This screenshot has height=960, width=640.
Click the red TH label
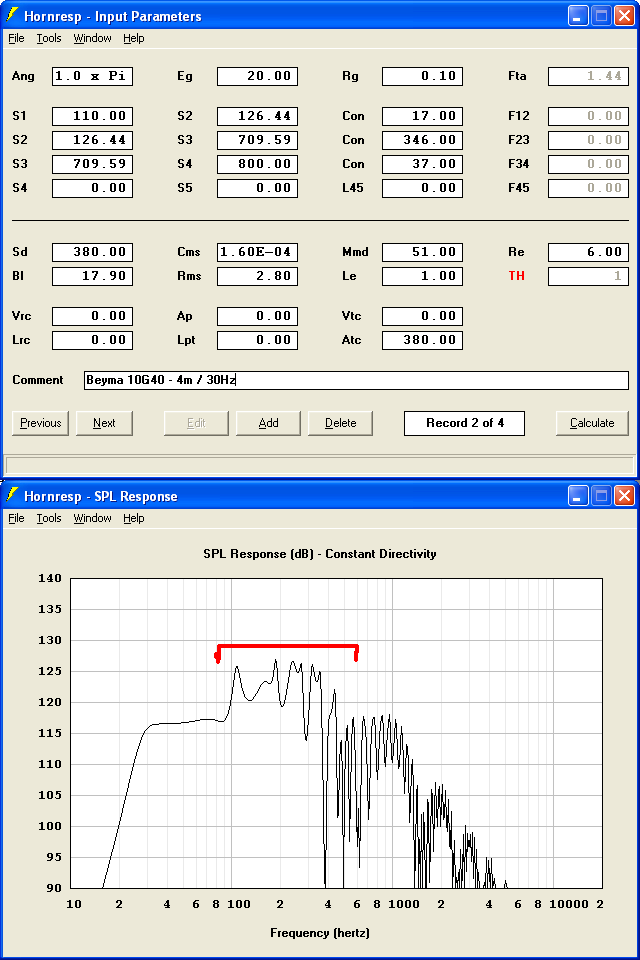516,276
